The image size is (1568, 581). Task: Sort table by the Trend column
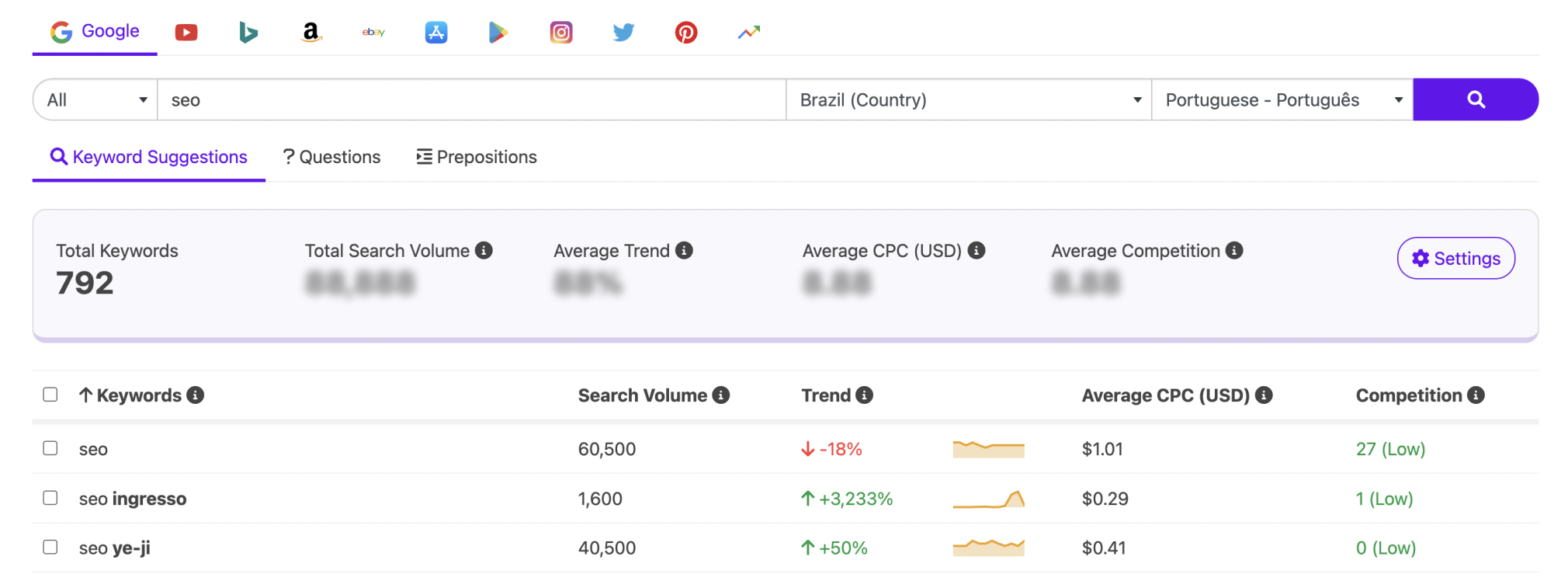[826, 395]
